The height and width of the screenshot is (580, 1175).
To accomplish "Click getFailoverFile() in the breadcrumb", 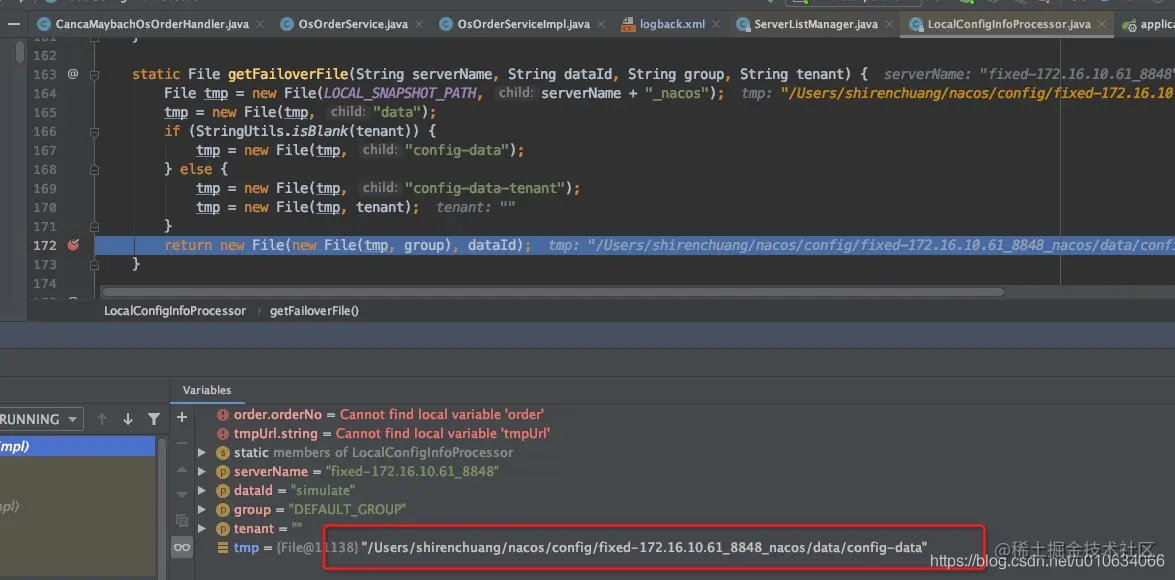I will 314,310.
